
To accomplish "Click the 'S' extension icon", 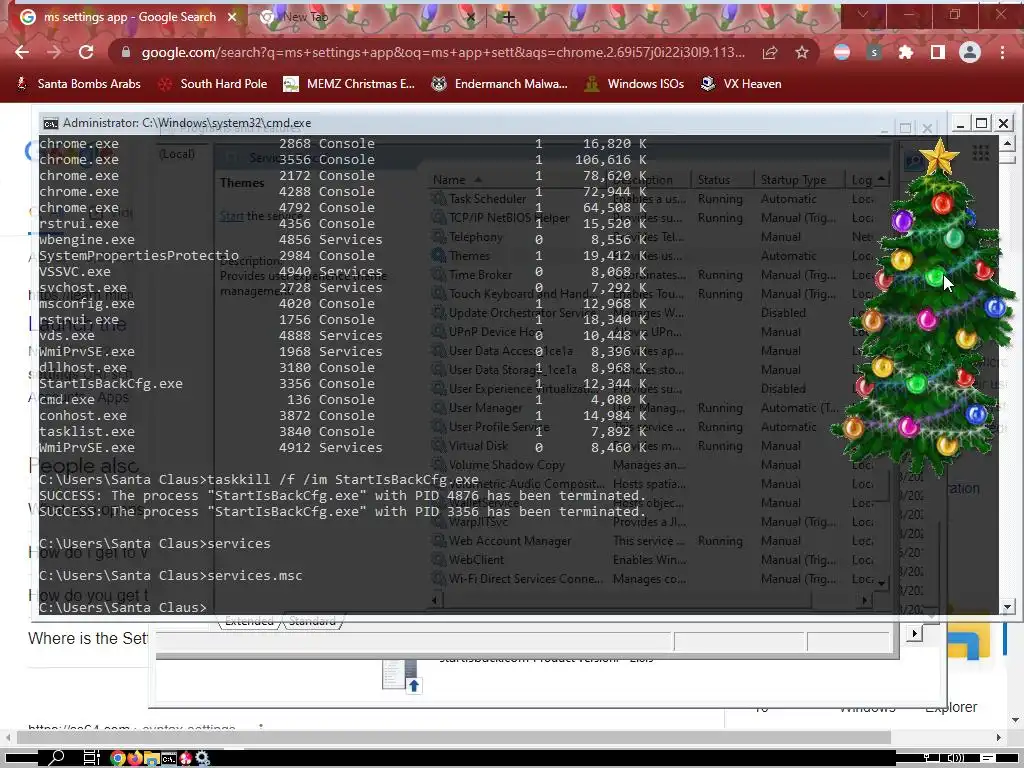I will point(874,52).
